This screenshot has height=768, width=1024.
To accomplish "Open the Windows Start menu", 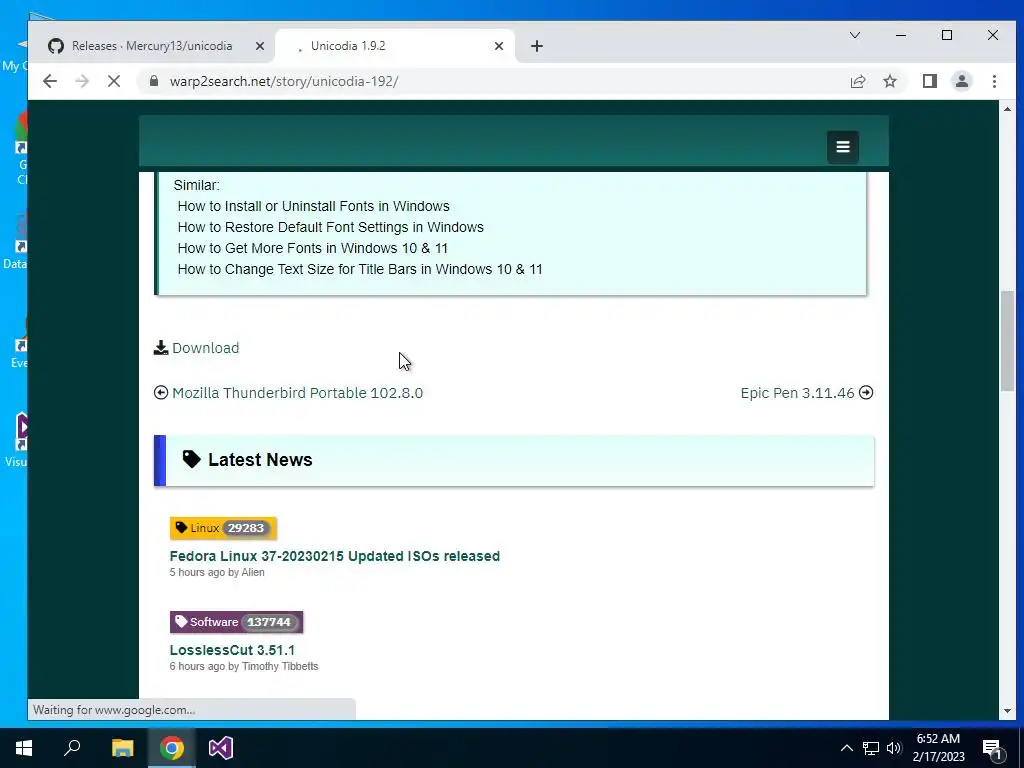I will pyautogui.click(x=24, y=748).
